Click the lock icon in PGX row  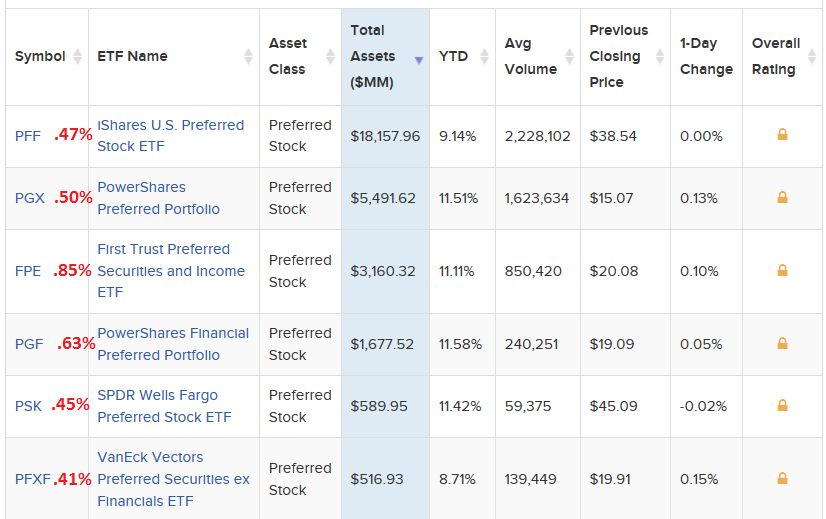[x=782, y=197]
